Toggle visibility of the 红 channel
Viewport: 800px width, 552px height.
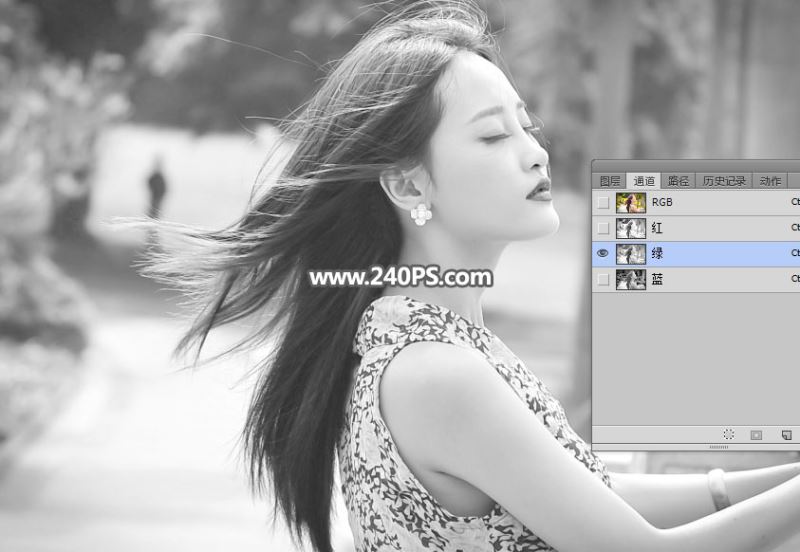(x=603, y=228)
